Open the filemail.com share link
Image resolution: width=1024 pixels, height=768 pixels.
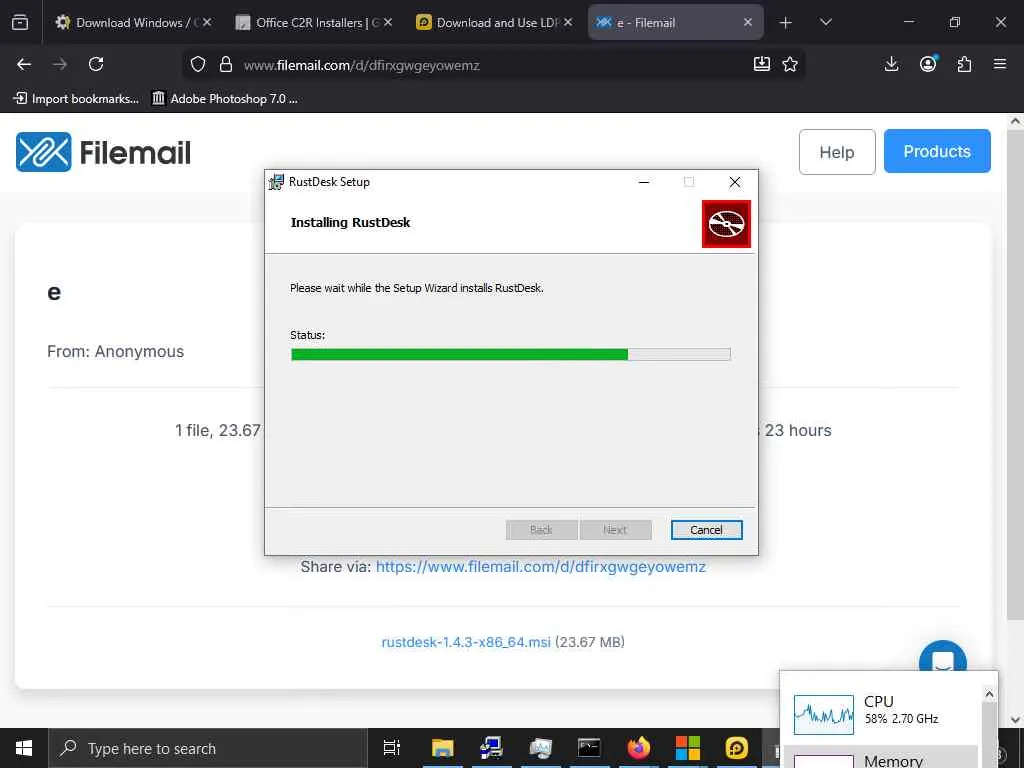(541, 566)
